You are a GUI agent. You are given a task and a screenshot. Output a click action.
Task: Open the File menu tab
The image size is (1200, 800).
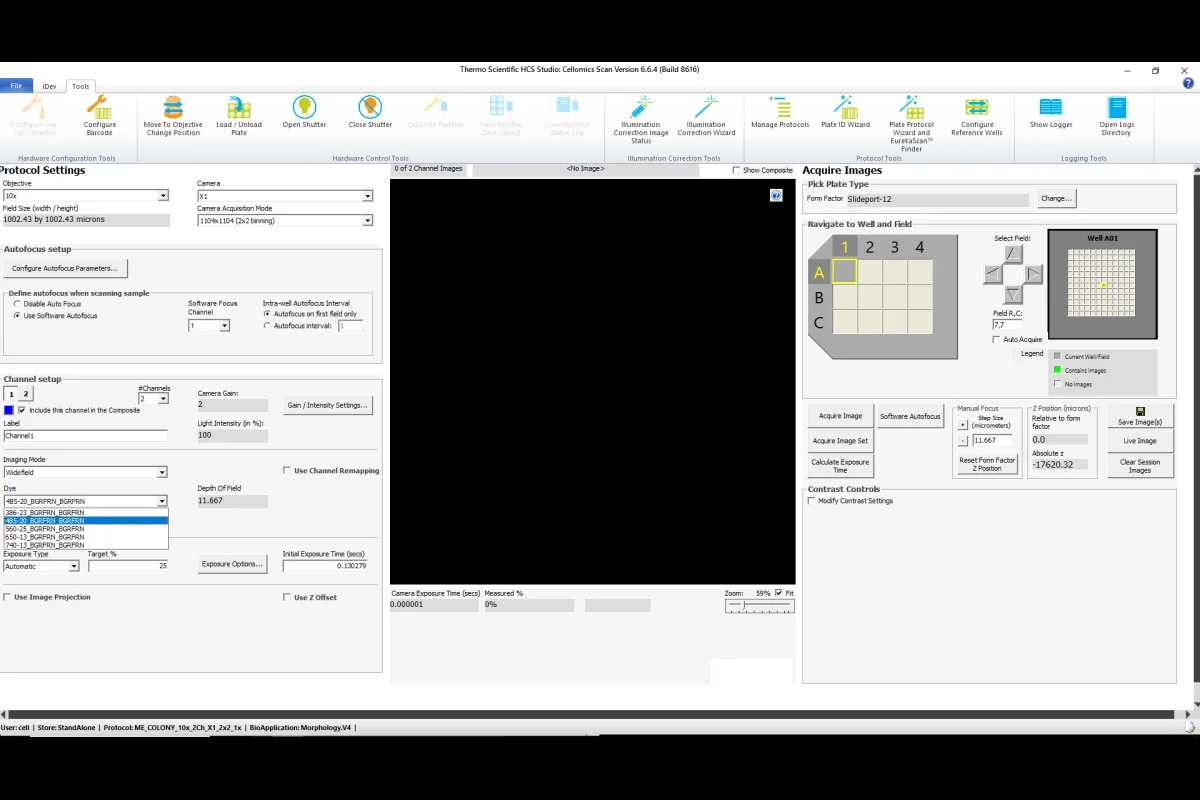click(16, 86)
